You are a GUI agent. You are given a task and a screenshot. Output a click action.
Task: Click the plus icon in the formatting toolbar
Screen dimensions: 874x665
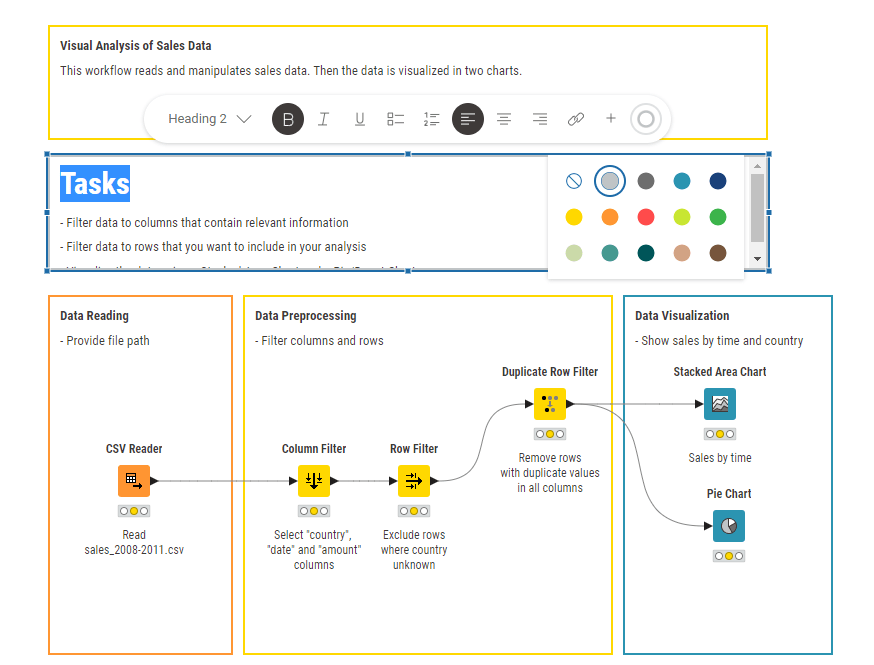(611, 119)
